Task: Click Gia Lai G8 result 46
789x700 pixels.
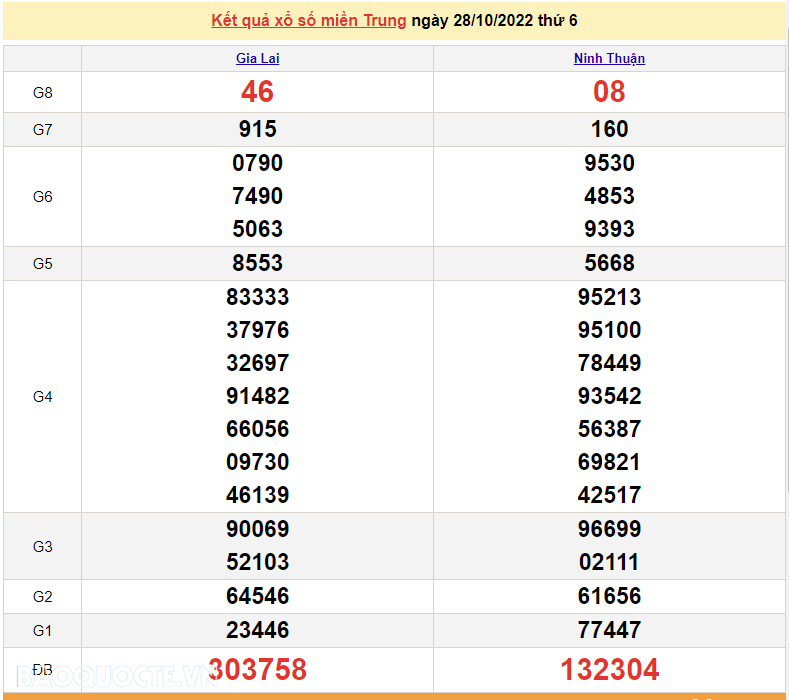Action: click(x=257, y=92)
